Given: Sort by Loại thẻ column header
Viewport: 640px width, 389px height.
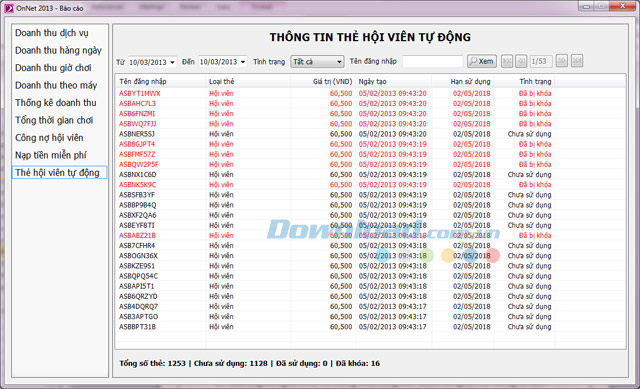Looking at the screenshot, I should click(x=248, y=82).
